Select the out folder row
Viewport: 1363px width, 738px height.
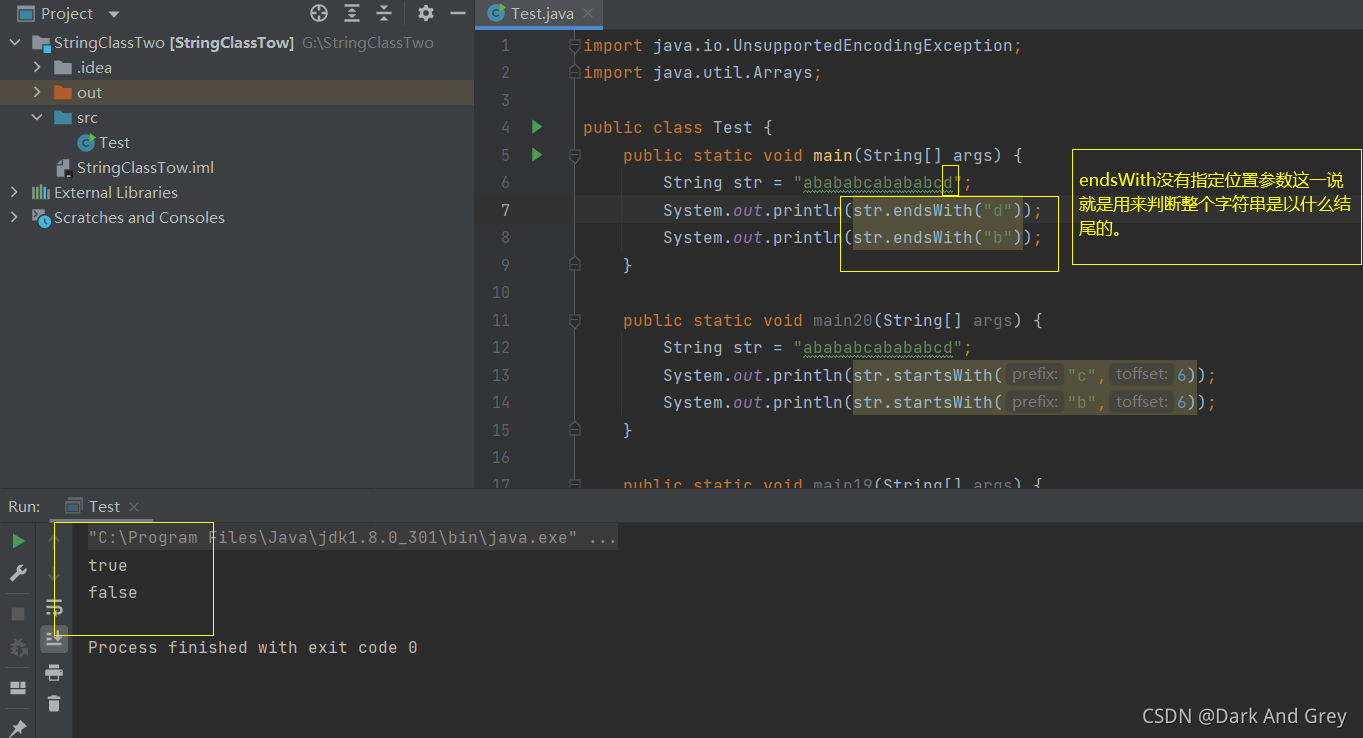click(237, 93)
